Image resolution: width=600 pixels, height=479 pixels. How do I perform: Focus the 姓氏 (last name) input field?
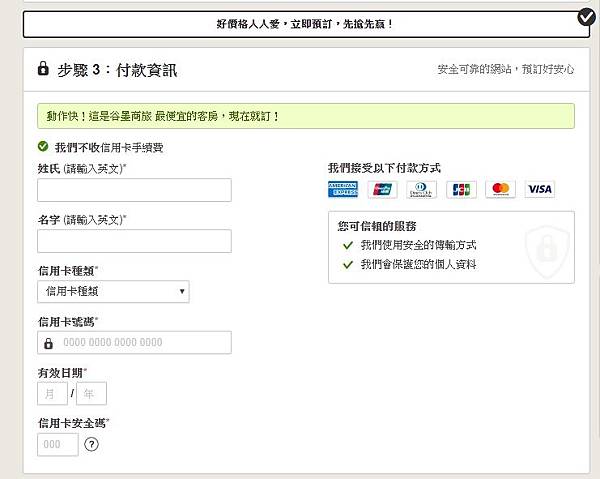134,190
